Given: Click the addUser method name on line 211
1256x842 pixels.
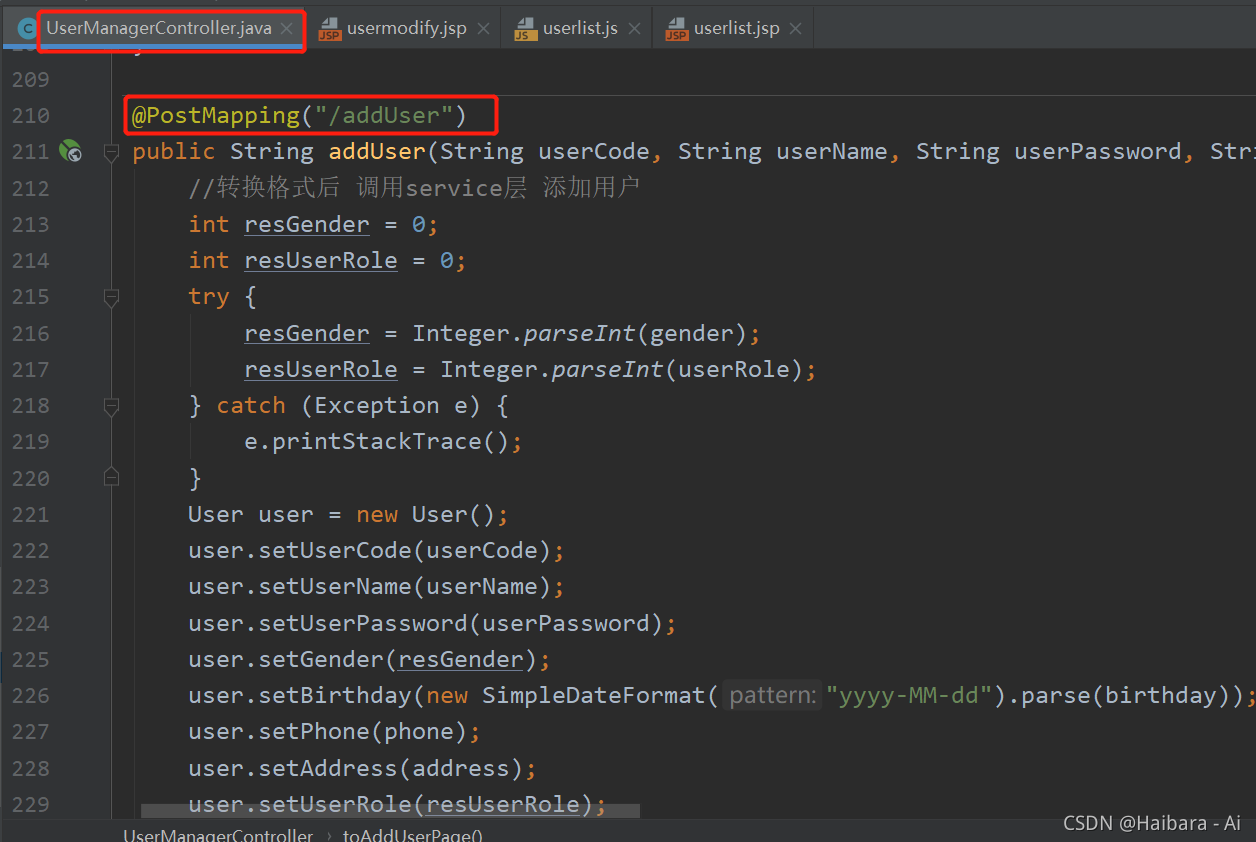Looking at the screenshot, I should coord(377,152).
